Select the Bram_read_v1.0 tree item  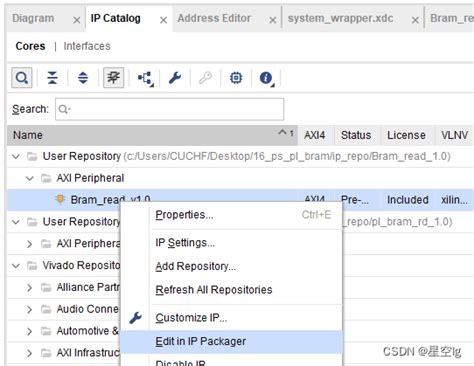pos(110,200)
